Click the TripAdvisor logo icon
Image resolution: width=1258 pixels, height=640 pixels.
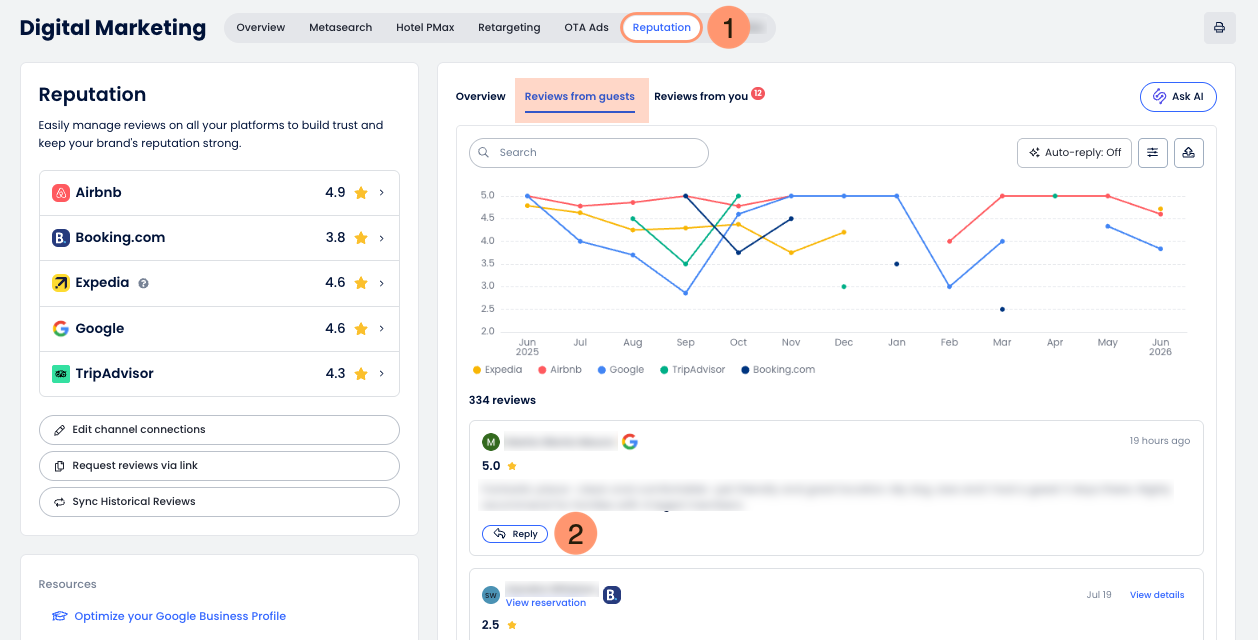[x=61, y=373]
